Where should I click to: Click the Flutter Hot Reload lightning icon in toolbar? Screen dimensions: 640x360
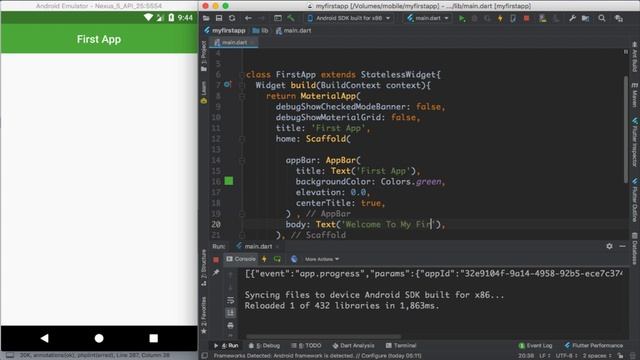(500, 18)
